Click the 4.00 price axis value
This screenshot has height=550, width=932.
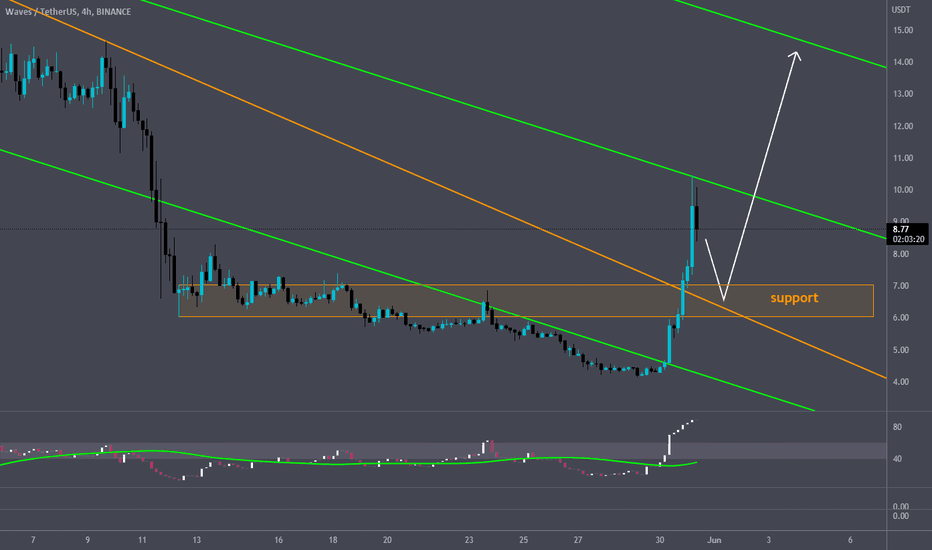point(901,382)
